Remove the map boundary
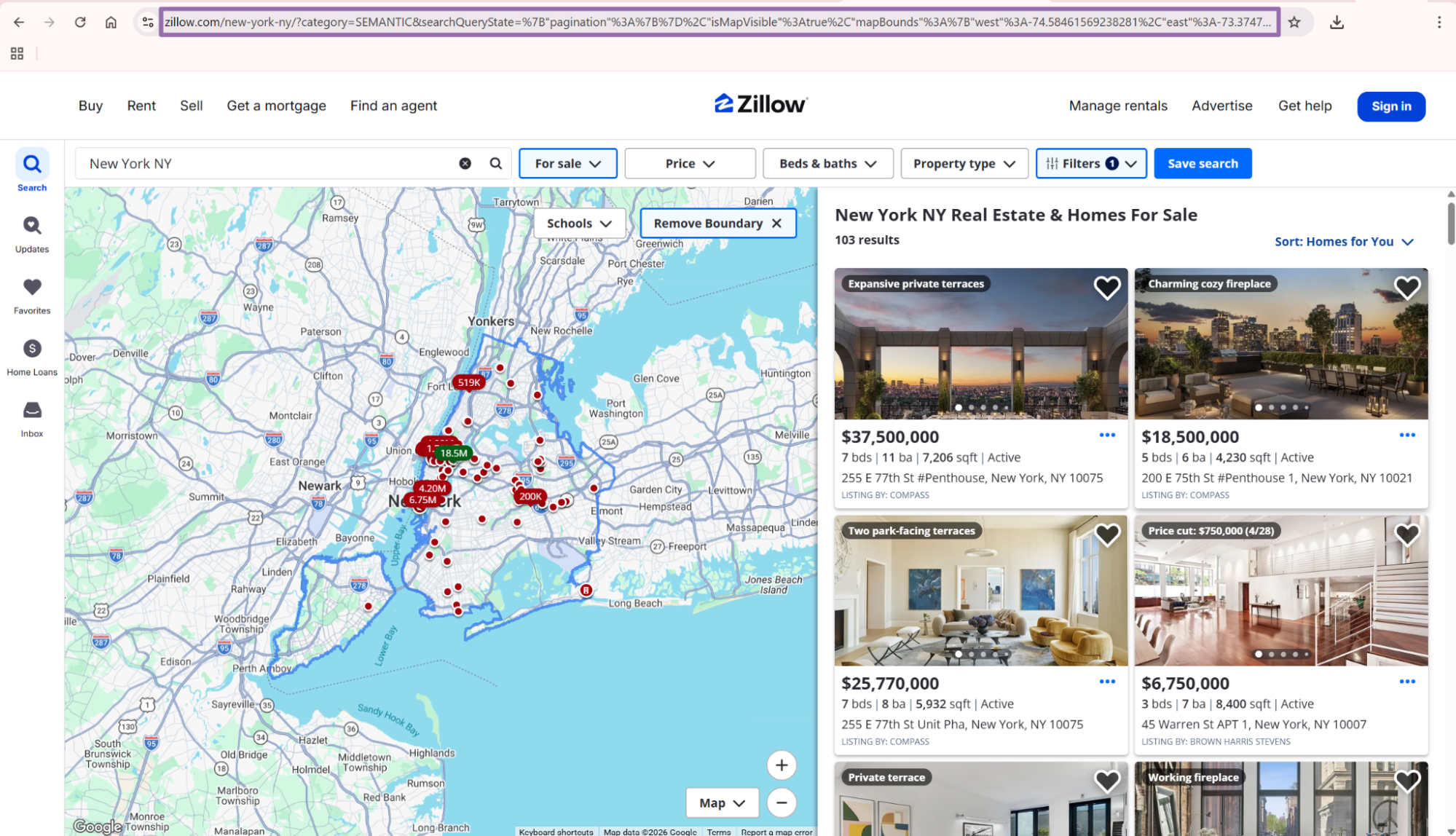1456x836 pixels. 718,224
